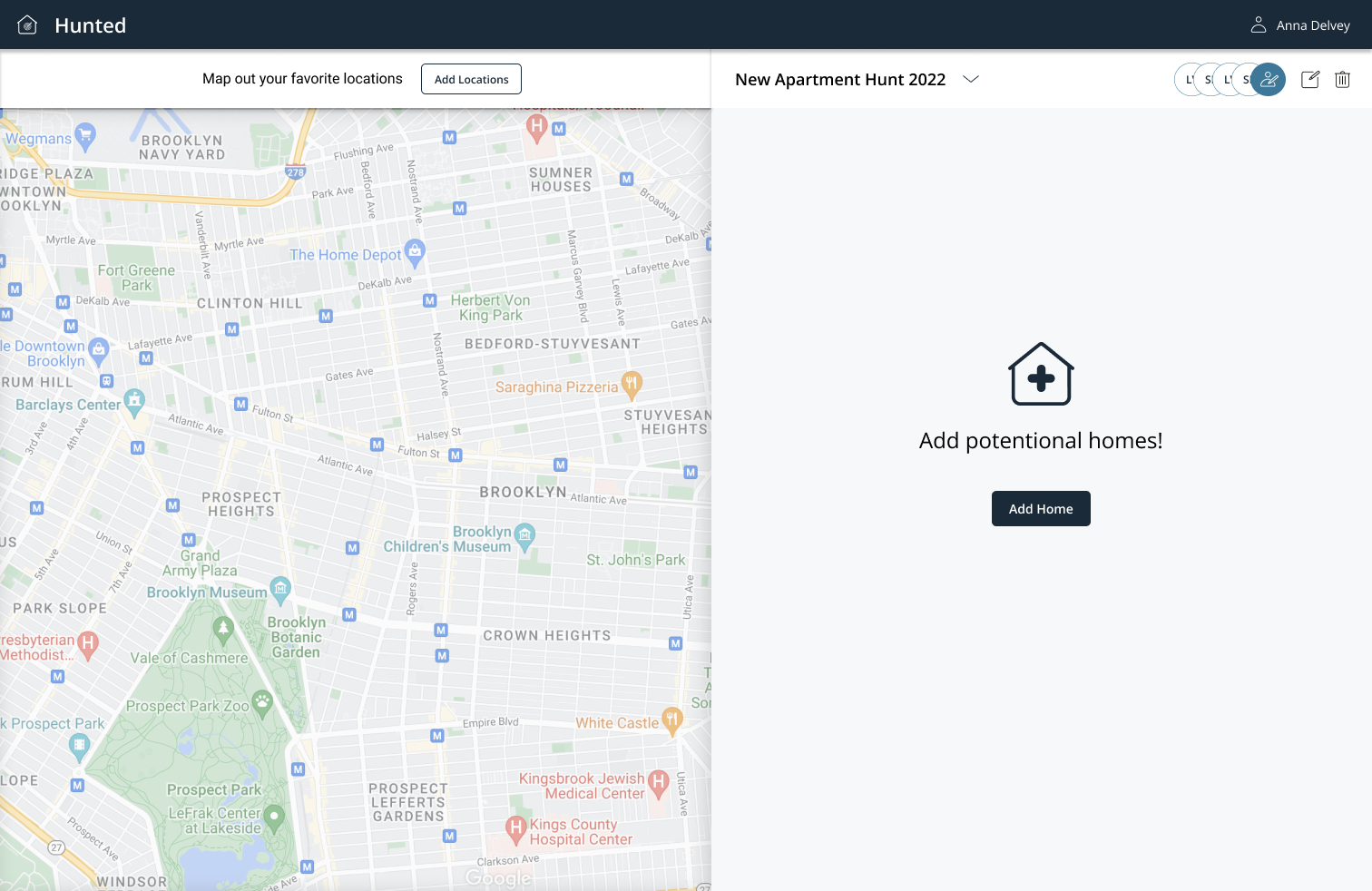Click the Herbert Von King Park label

491,308
